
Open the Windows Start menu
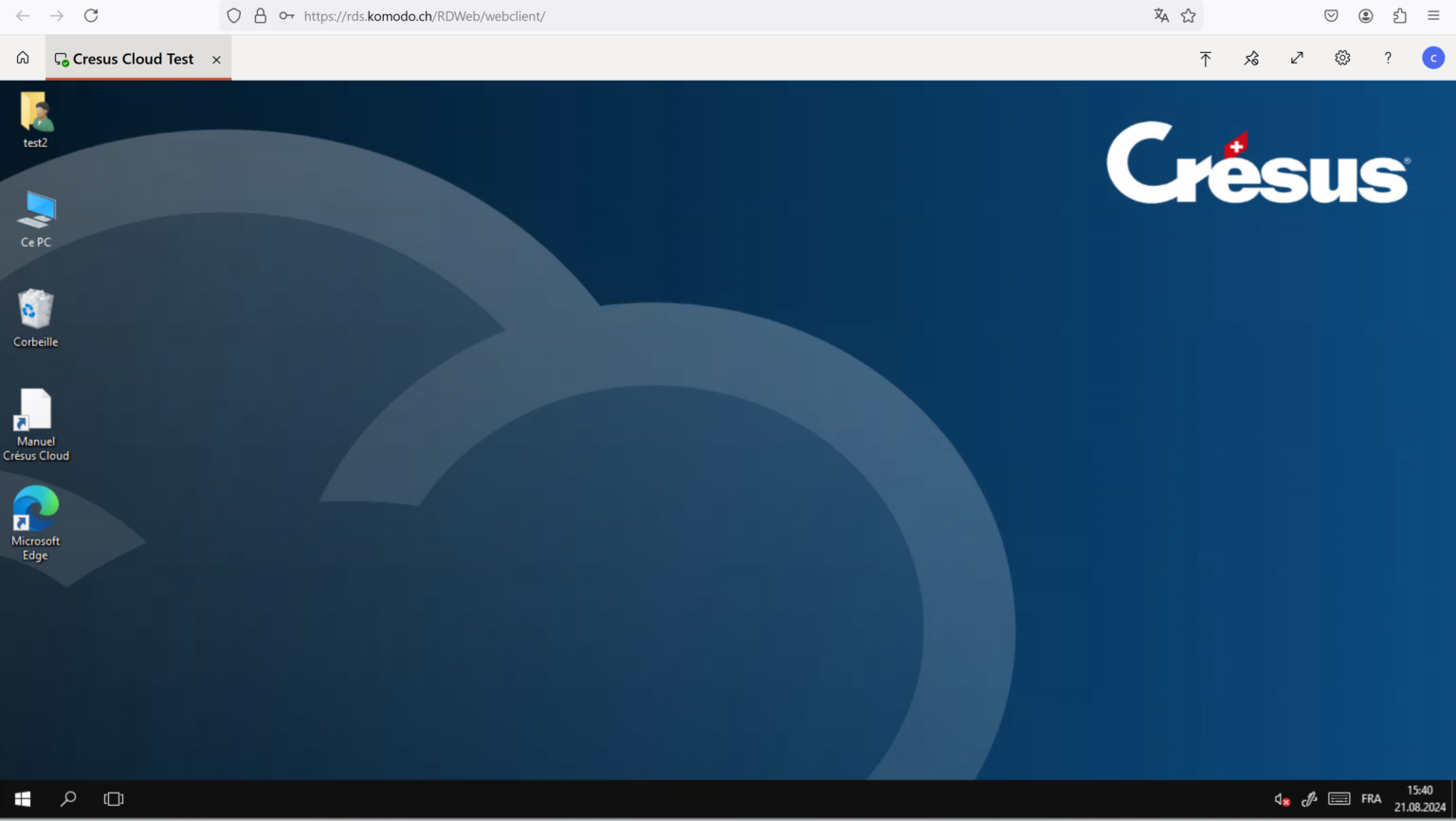22,798
